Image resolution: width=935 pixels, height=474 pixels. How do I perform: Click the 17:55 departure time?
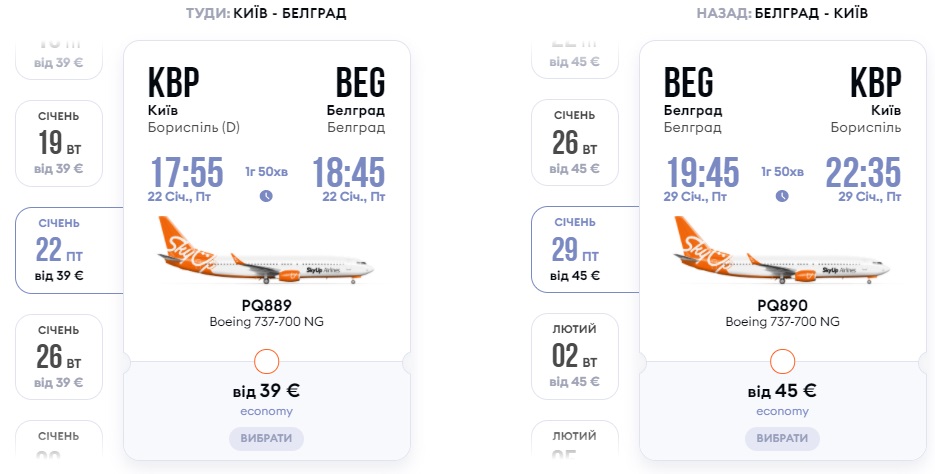point(187,172)
